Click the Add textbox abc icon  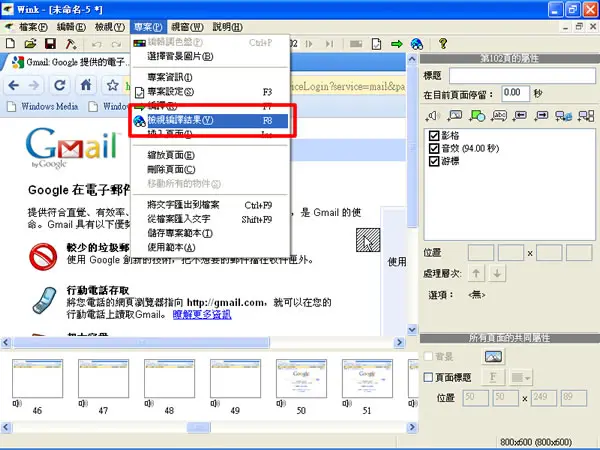pos(499,115)
